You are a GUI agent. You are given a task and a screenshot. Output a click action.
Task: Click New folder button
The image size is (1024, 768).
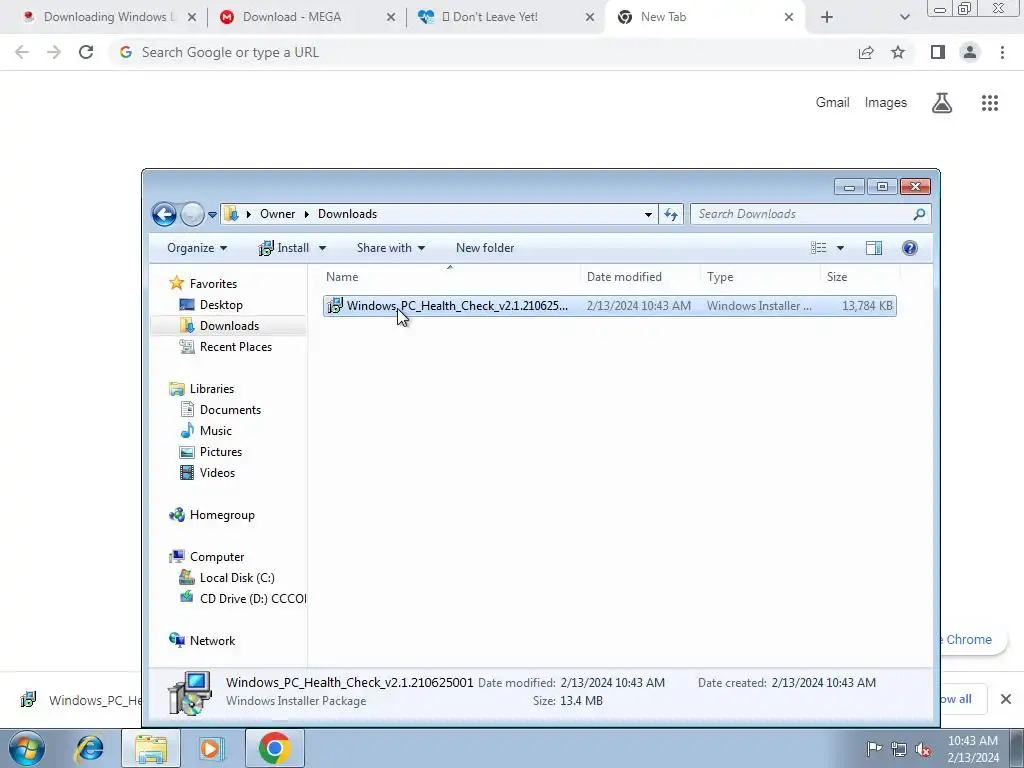(x=485, y=248)
